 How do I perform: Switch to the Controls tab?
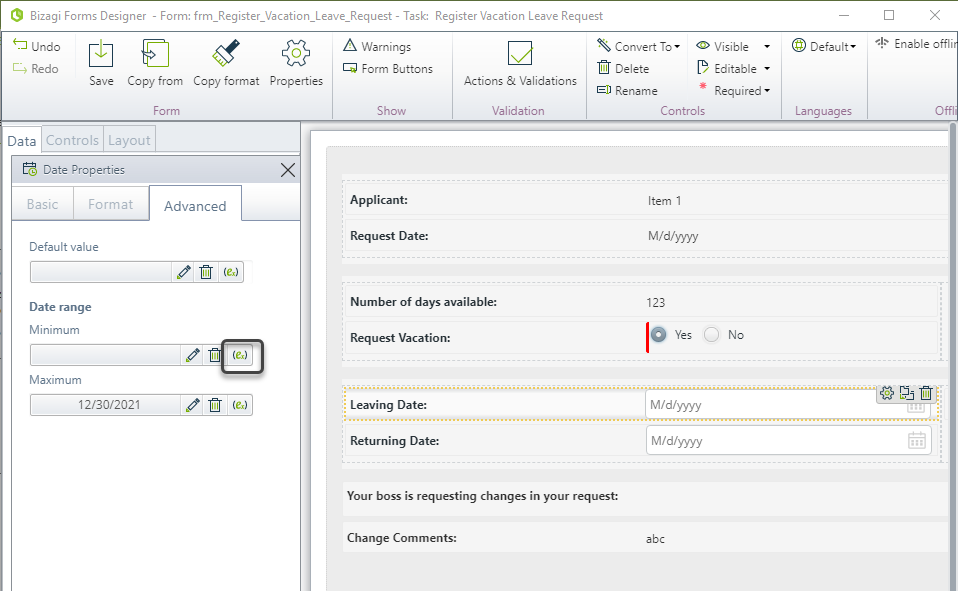pyautogui.click(x=72, y=140)
